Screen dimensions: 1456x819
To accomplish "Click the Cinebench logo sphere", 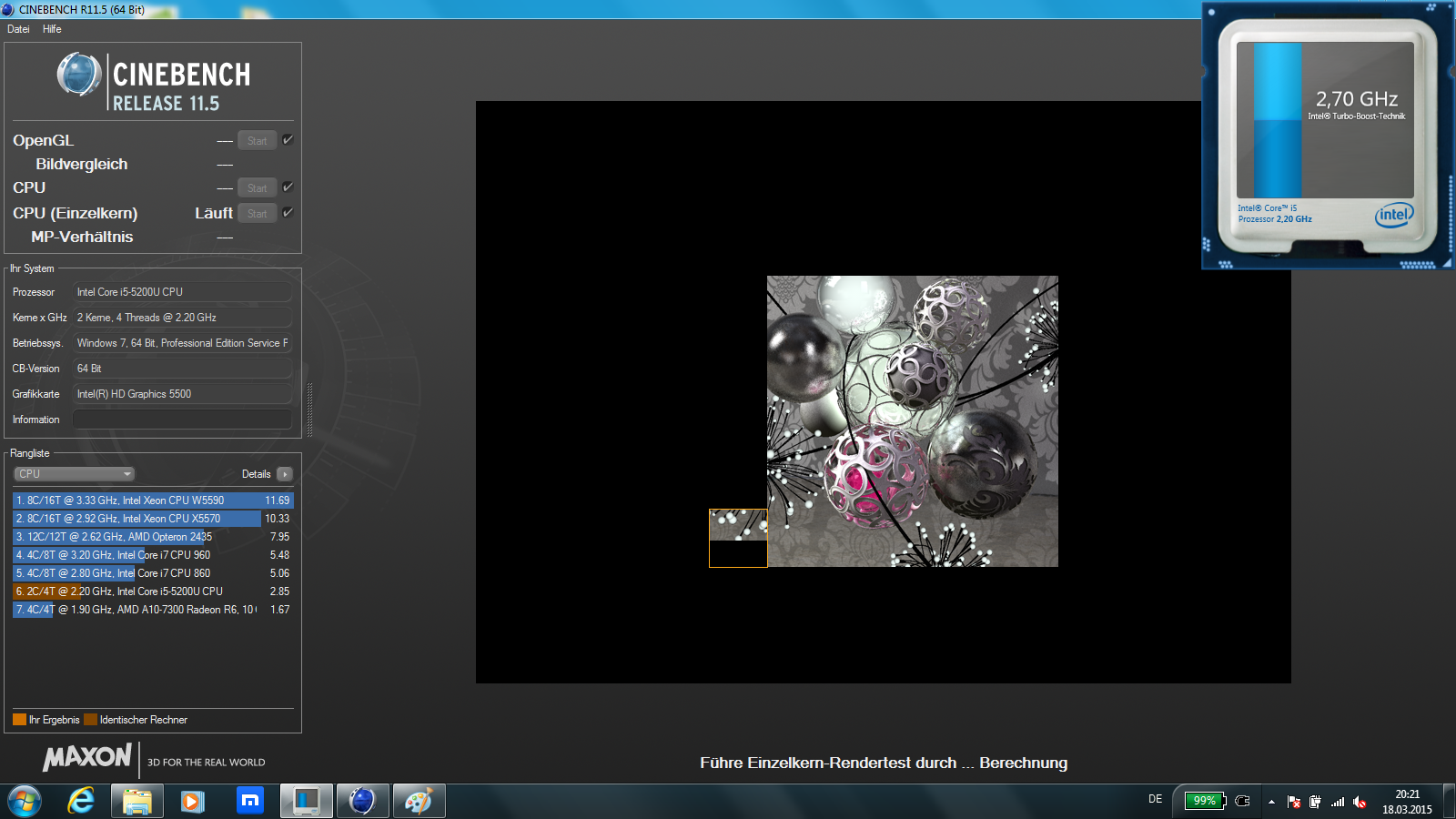I will click(79, 75).
